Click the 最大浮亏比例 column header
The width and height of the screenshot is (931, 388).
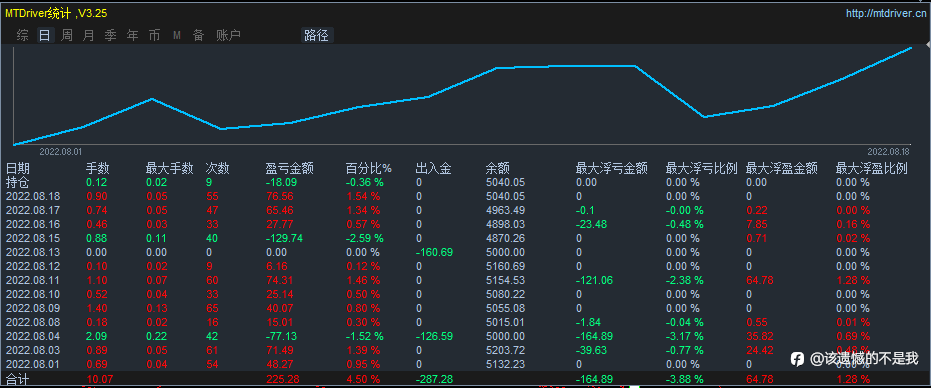pos(702,169)
